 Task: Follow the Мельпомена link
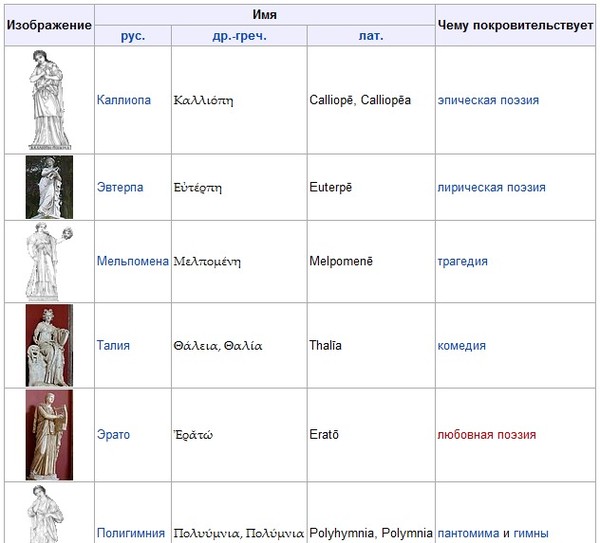click(132, 262)
